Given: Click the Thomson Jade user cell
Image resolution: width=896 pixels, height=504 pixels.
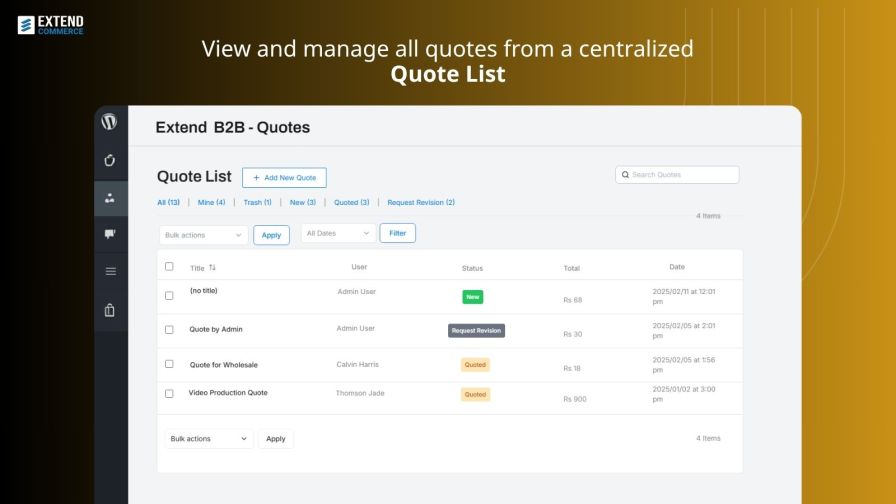Looking at the screenshot, I should [360, 393].
